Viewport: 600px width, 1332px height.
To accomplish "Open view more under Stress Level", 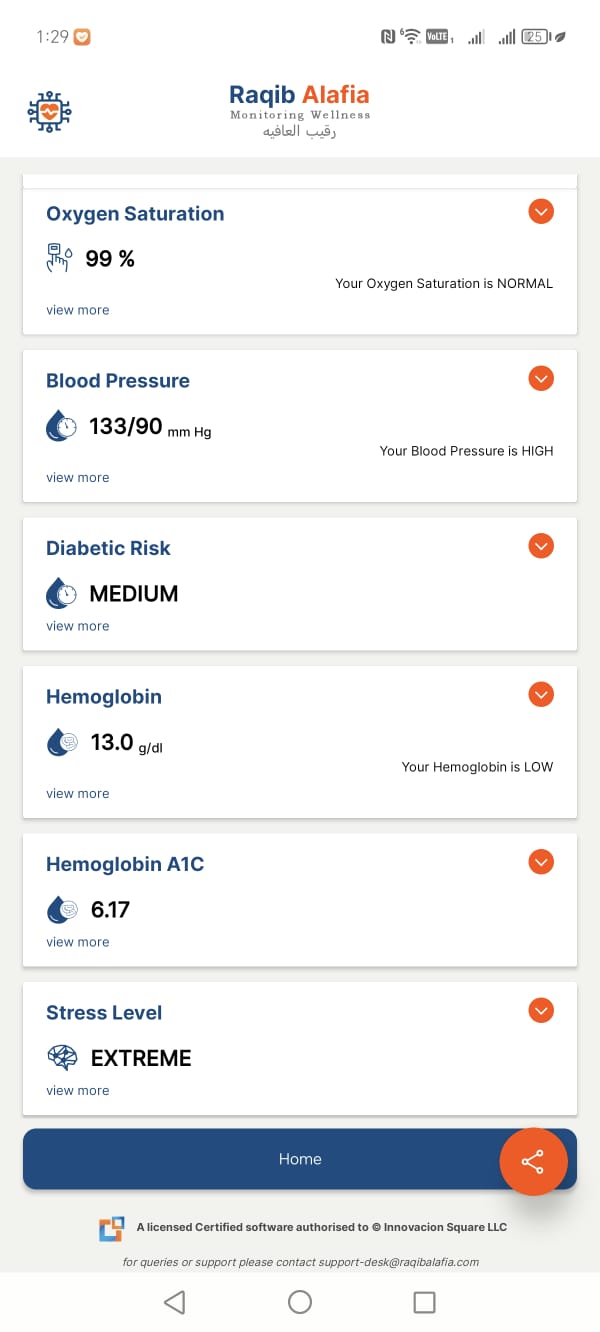I will (x=78, y=1091).
